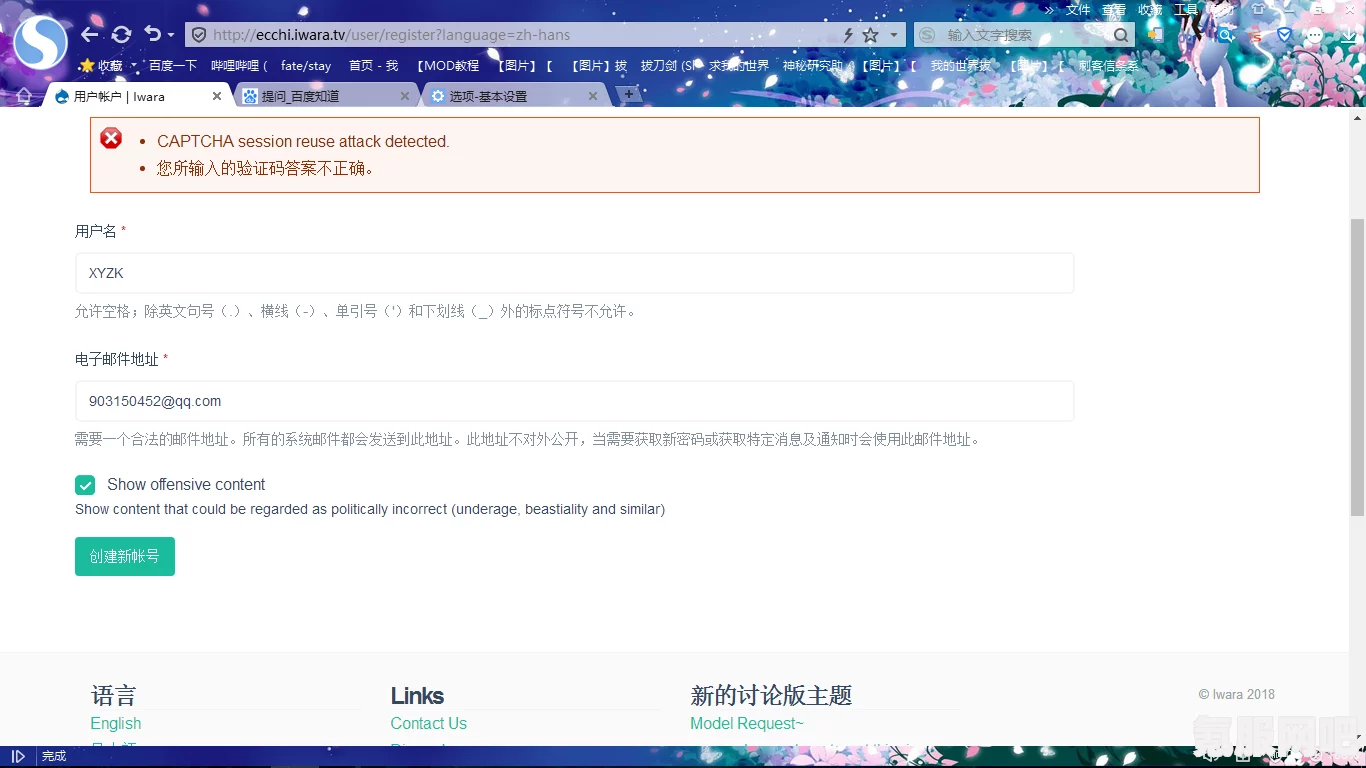Close the 用户帐户 | Iwara tab
Image resolution: width=1366 pixels, height=768 pixels.
click(217, 97)
